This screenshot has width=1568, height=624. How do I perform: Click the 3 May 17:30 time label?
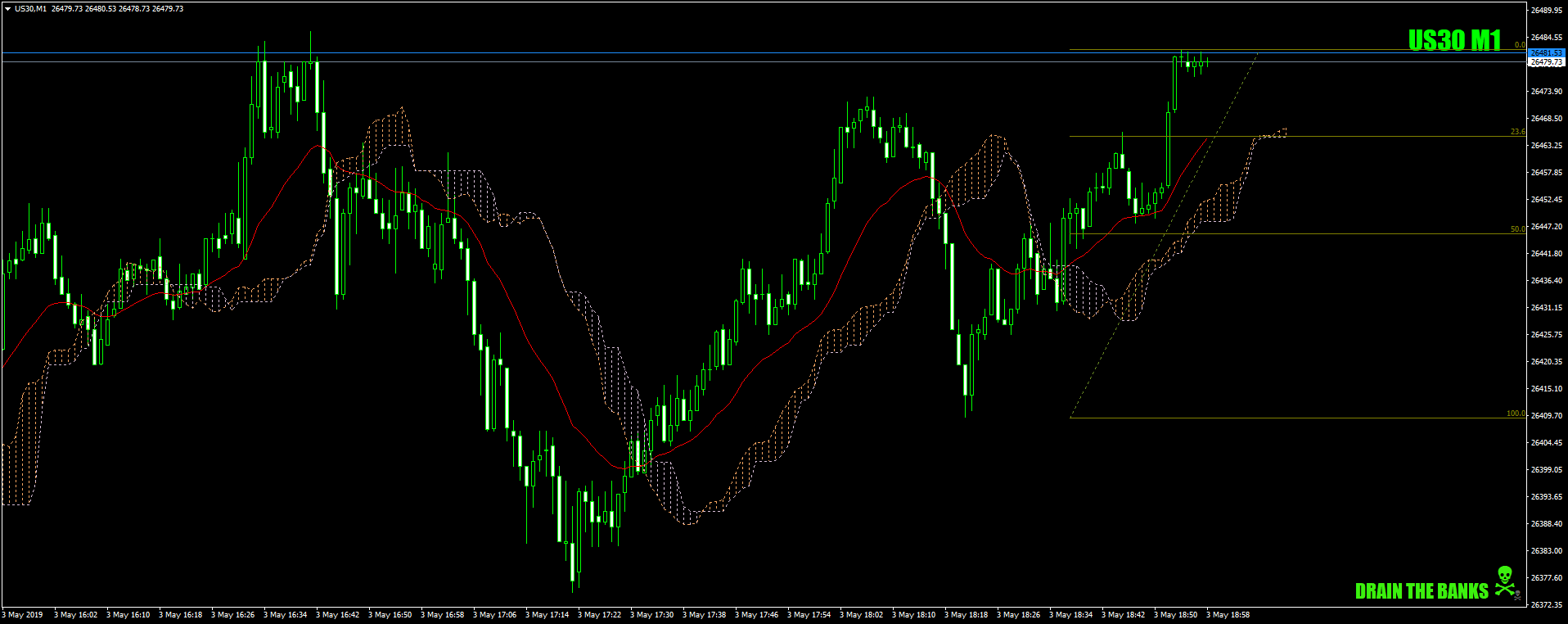[652, 615]
